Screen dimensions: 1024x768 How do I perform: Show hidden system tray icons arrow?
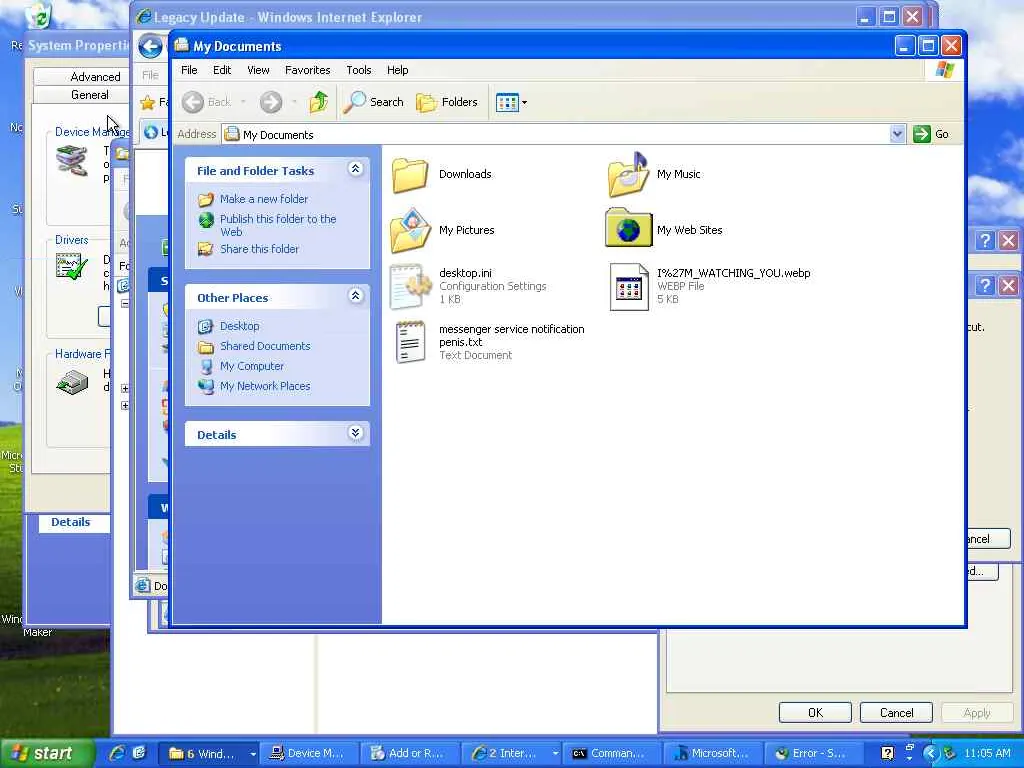coord(930,753)
